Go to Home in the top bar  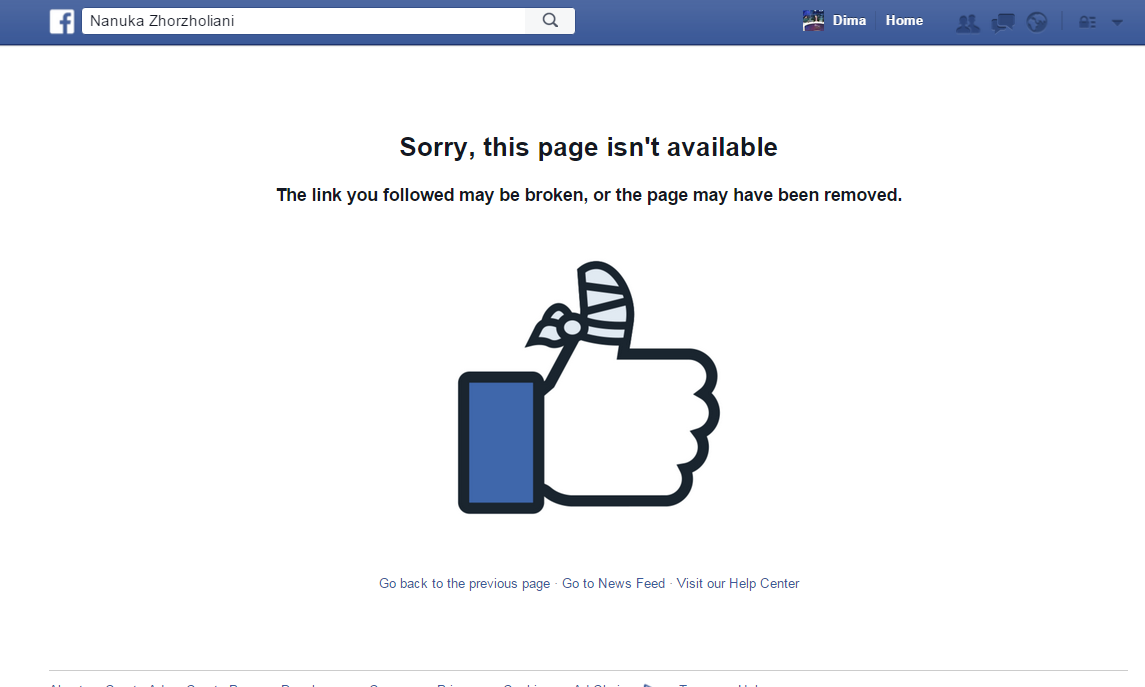(904, 20)
